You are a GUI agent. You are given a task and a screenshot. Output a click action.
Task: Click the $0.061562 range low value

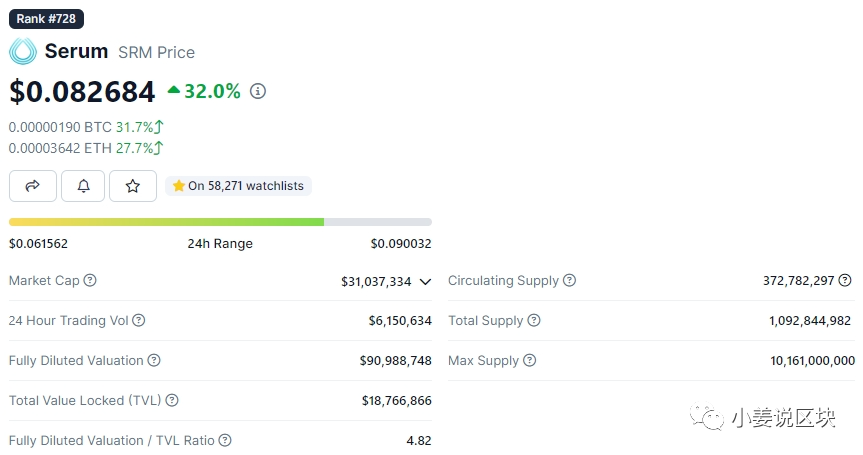(39, 243)
